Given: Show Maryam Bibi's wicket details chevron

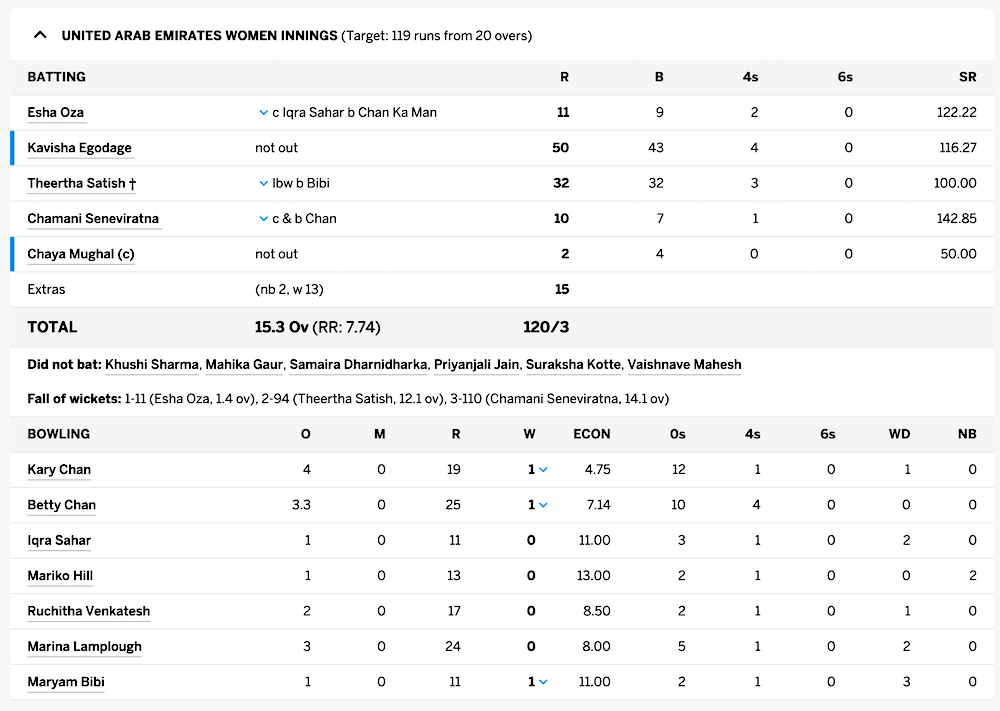Looking at the screenshot, I should pos(543,682).
